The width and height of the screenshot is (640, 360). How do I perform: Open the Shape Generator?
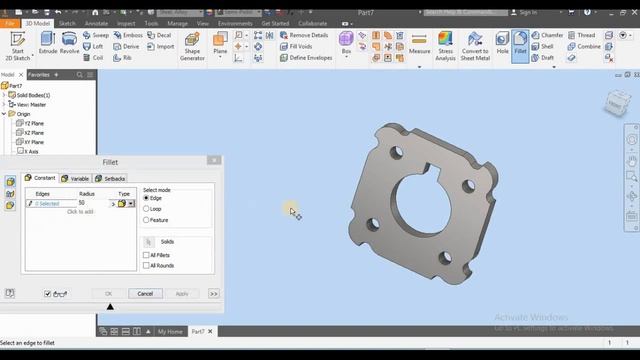tap(192, 47)
